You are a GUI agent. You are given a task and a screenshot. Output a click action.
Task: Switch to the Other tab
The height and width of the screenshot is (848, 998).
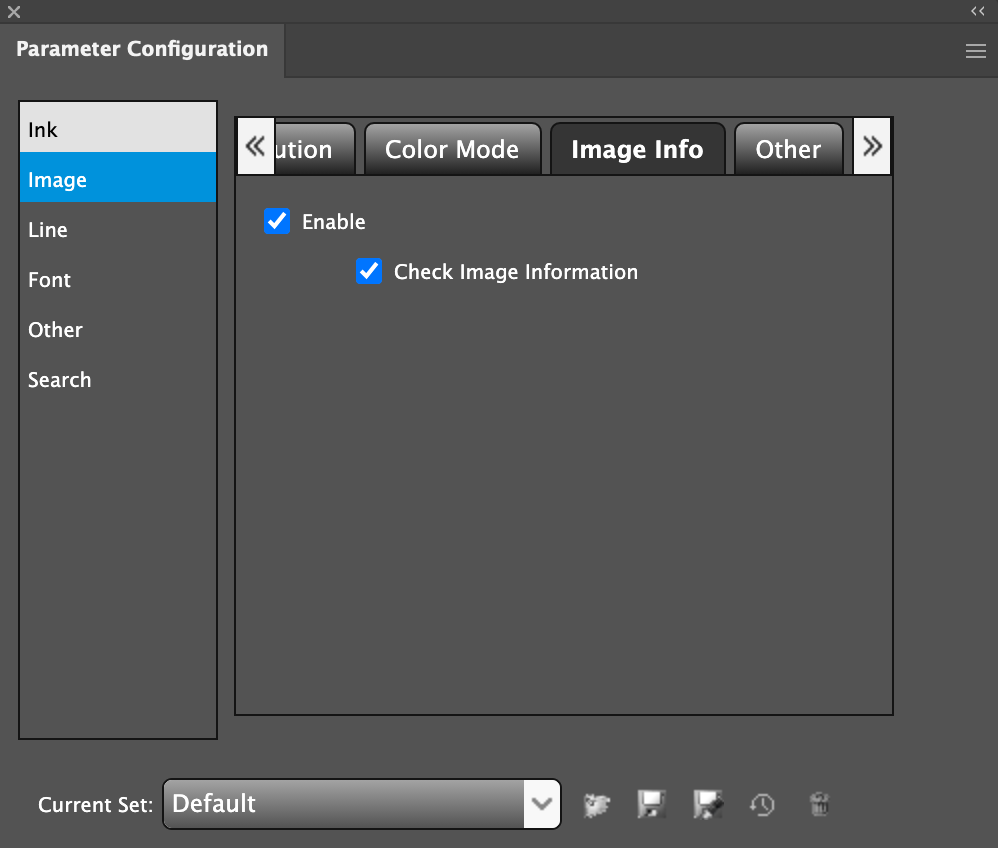click(788, 150)
